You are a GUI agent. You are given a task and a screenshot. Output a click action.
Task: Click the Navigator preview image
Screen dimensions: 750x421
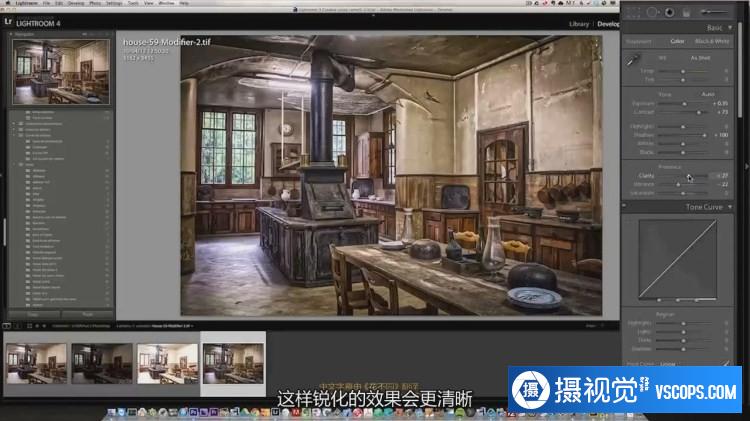coord(61,72)
